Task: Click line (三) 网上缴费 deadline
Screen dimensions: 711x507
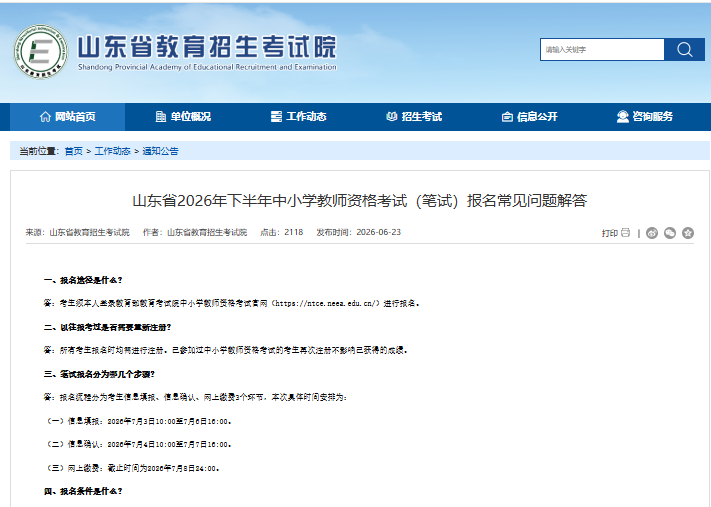Action: (x=134, y=468)
